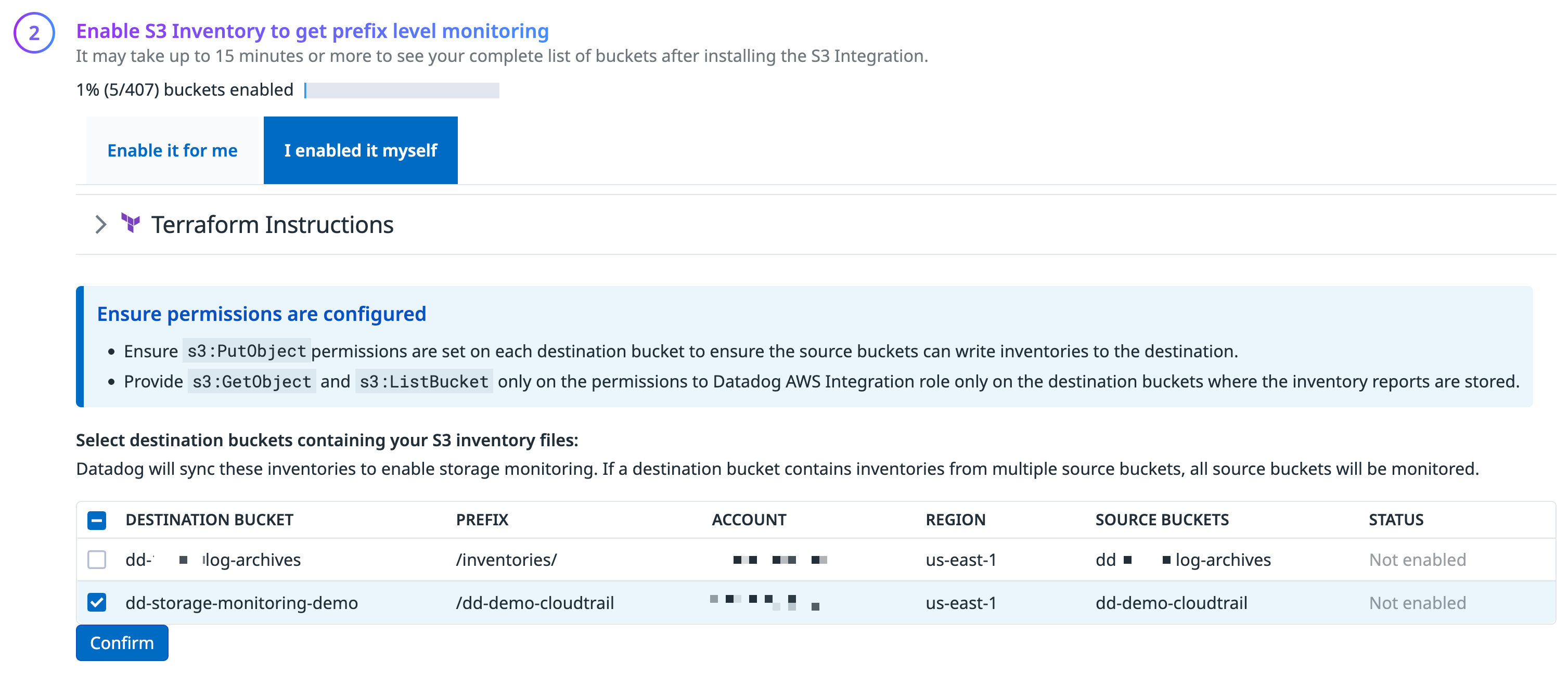Click the dd-demo-cloudtrail source bucket cell

coord(1171,603)
